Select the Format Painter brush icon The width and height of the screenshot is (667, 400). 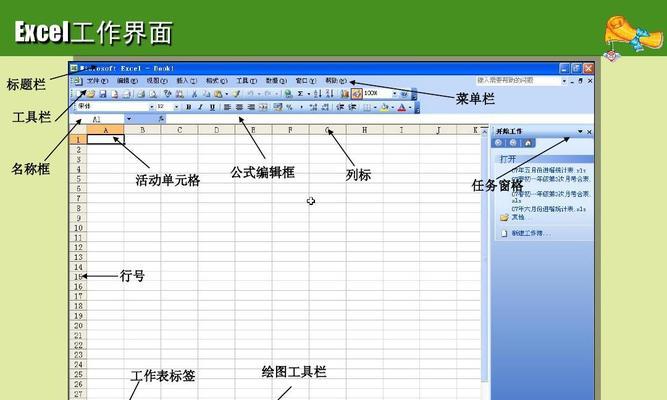(236, 94)
